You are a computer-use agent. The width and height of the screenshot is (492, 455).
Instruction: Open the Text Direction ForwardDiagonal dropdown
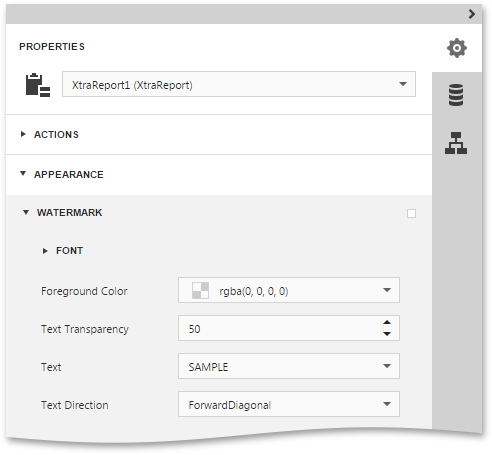[289, 404]
